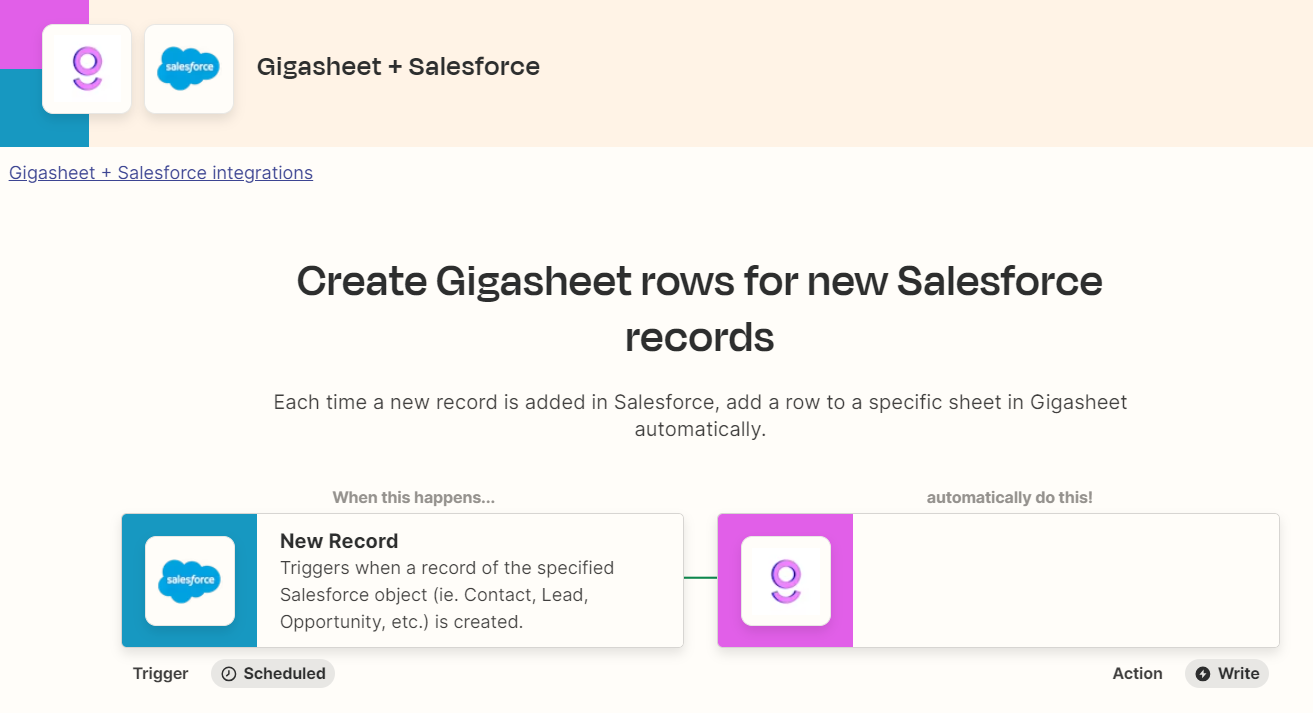This screenshot has height=713, width=1313.
Task: Click the Salesforce icon on the New Record card
Action: [x=190, y=580]
